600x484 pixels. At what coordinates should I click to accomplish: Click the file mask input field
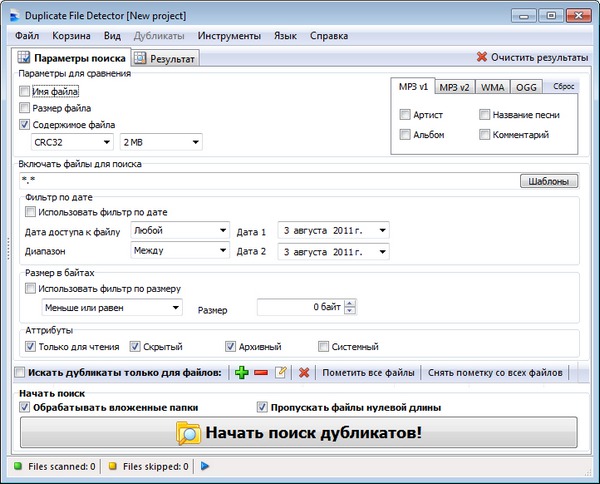pos(265,181)
